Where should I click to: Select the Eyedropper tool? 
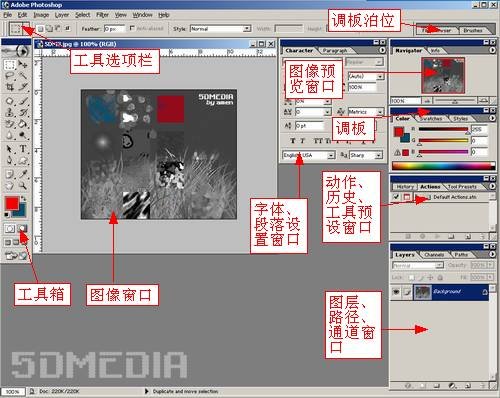[23, 174]
